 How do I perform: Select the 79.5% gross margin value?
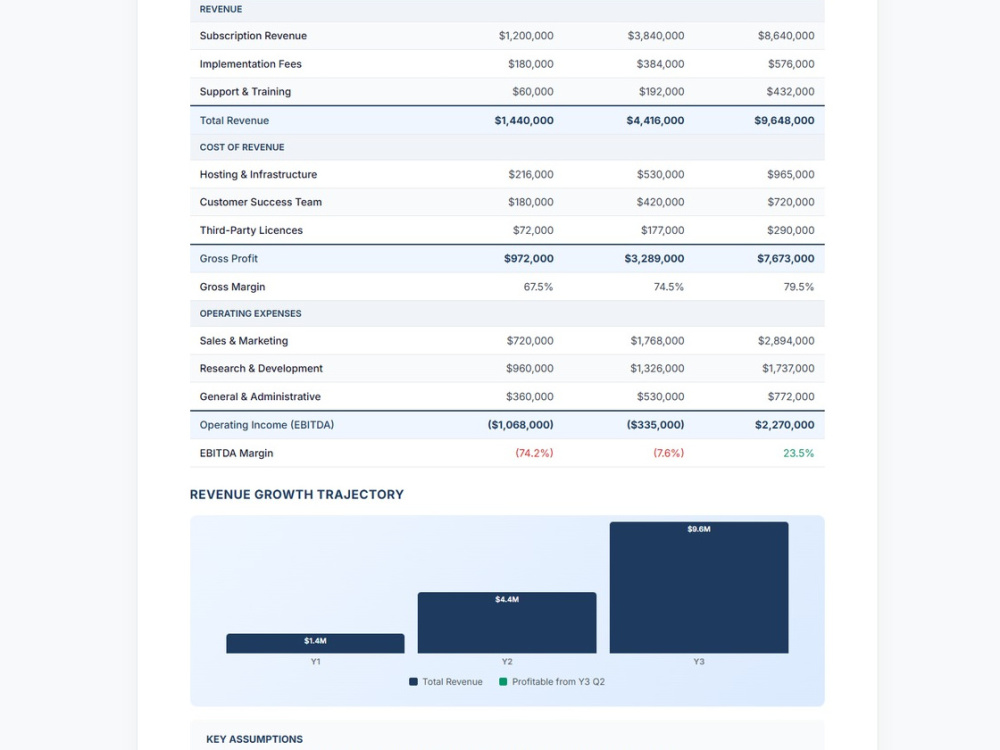click(798, 286)
